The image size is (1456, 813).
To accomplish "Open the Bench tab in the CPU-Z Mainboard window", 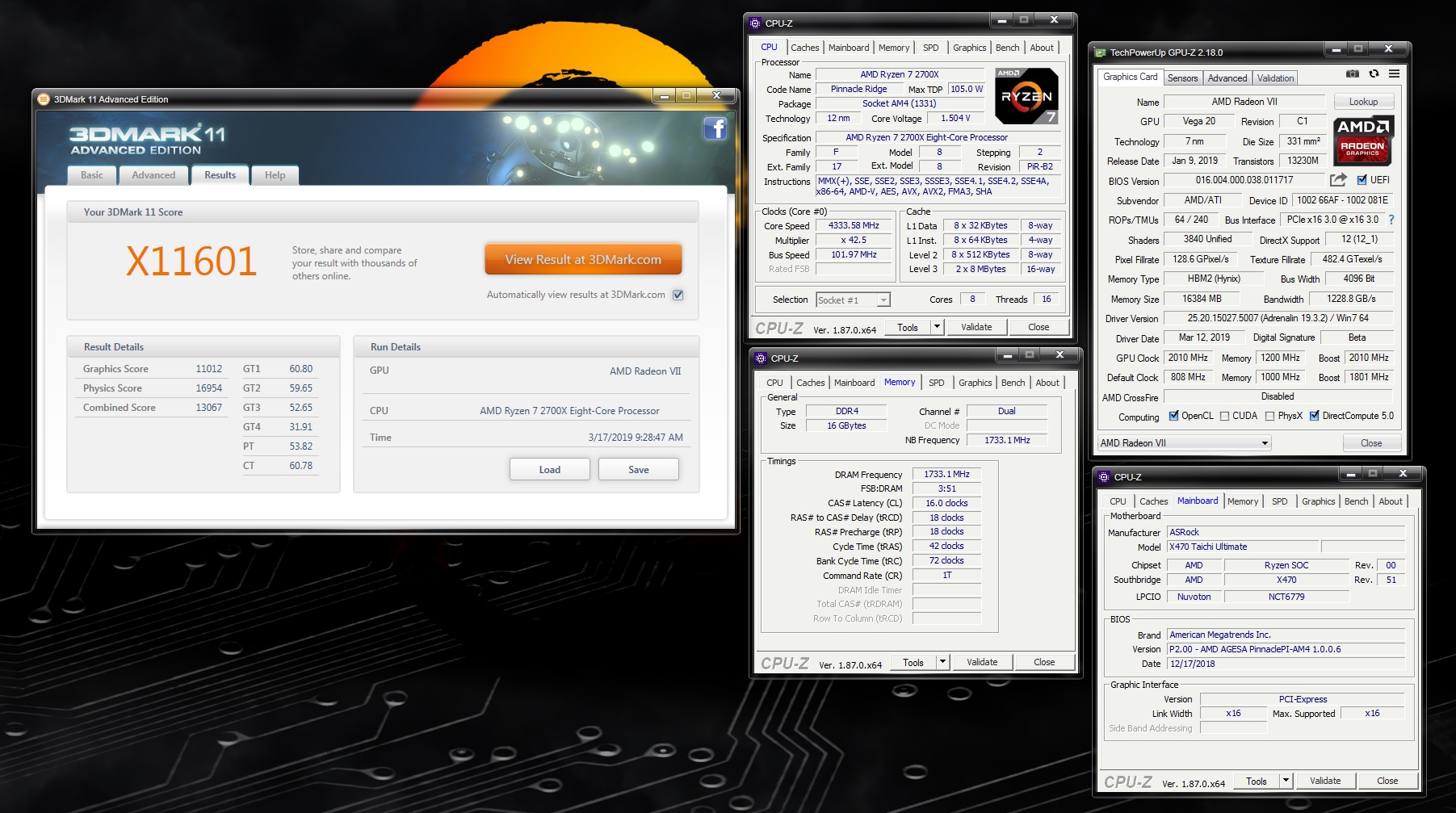I will coord(1356,501).
